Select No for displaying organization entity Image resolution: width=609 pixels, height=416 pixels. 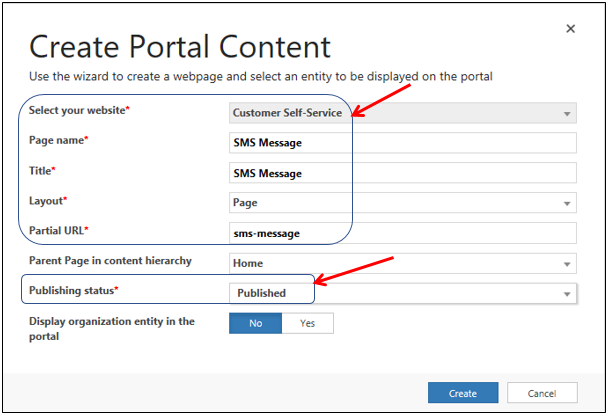[255, 323]
